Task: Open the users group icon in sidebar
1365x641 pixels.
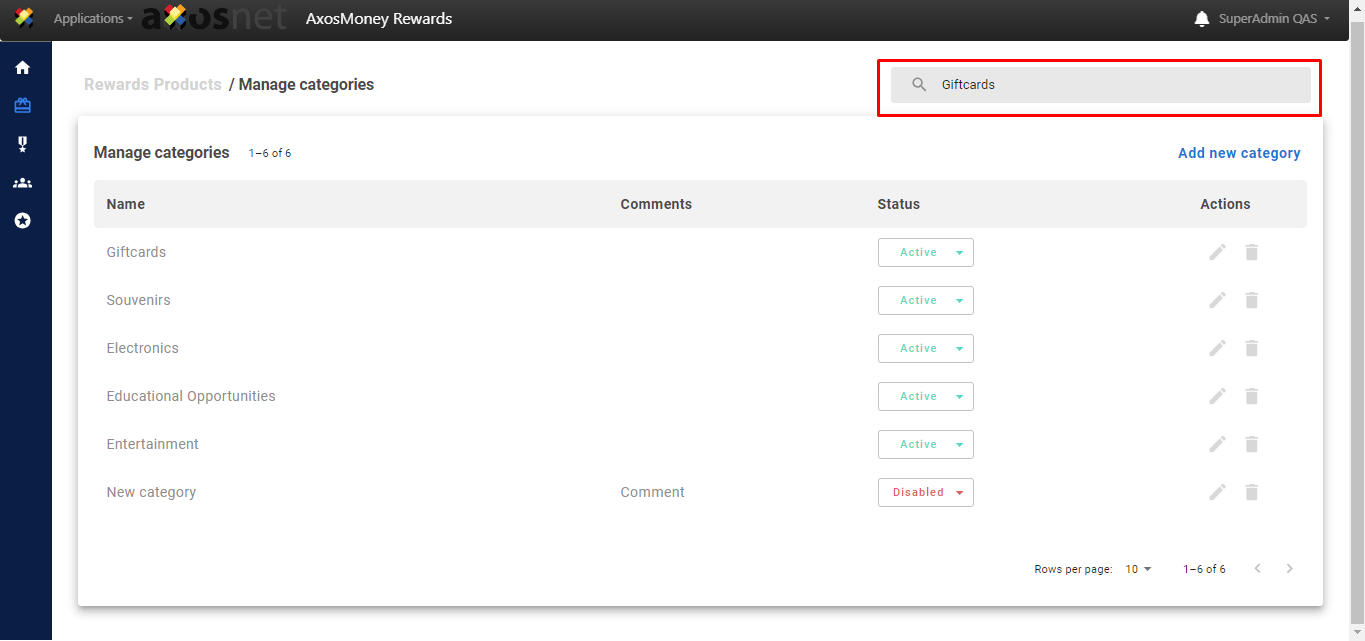Action: [x=22, y=183]
